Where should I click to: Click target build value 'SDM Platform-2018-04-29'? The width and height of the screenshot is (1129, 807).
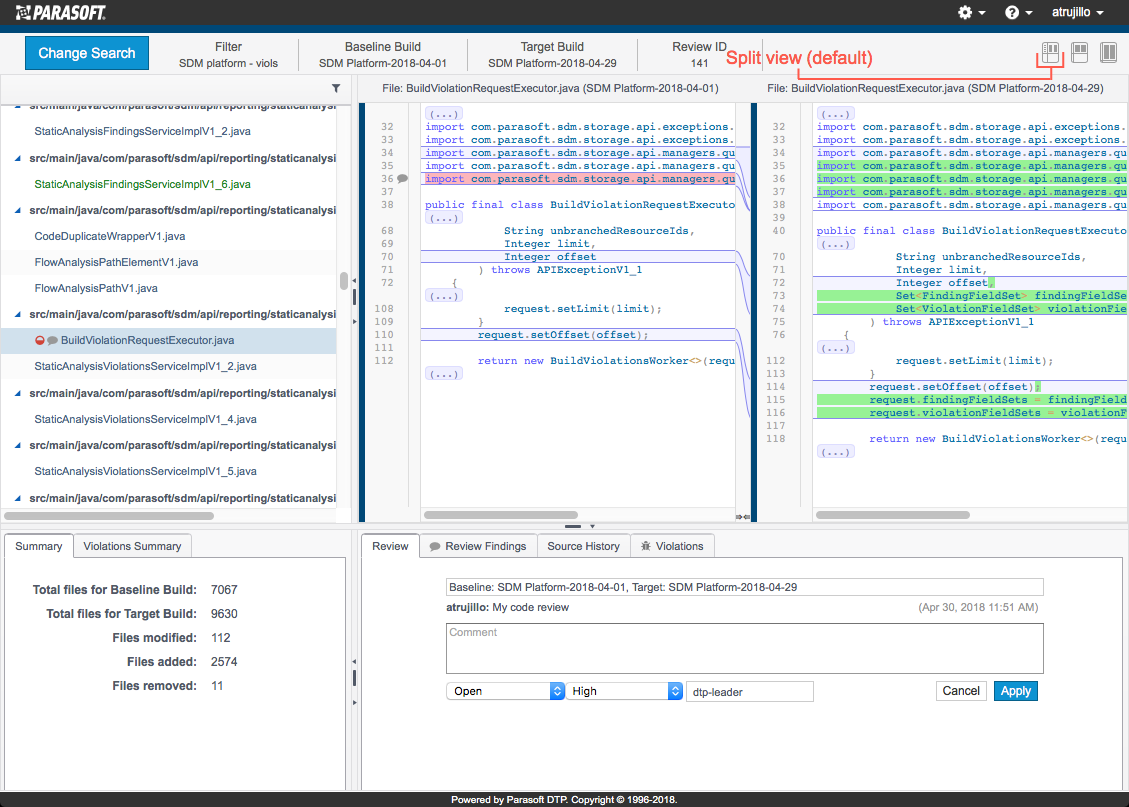552,63
